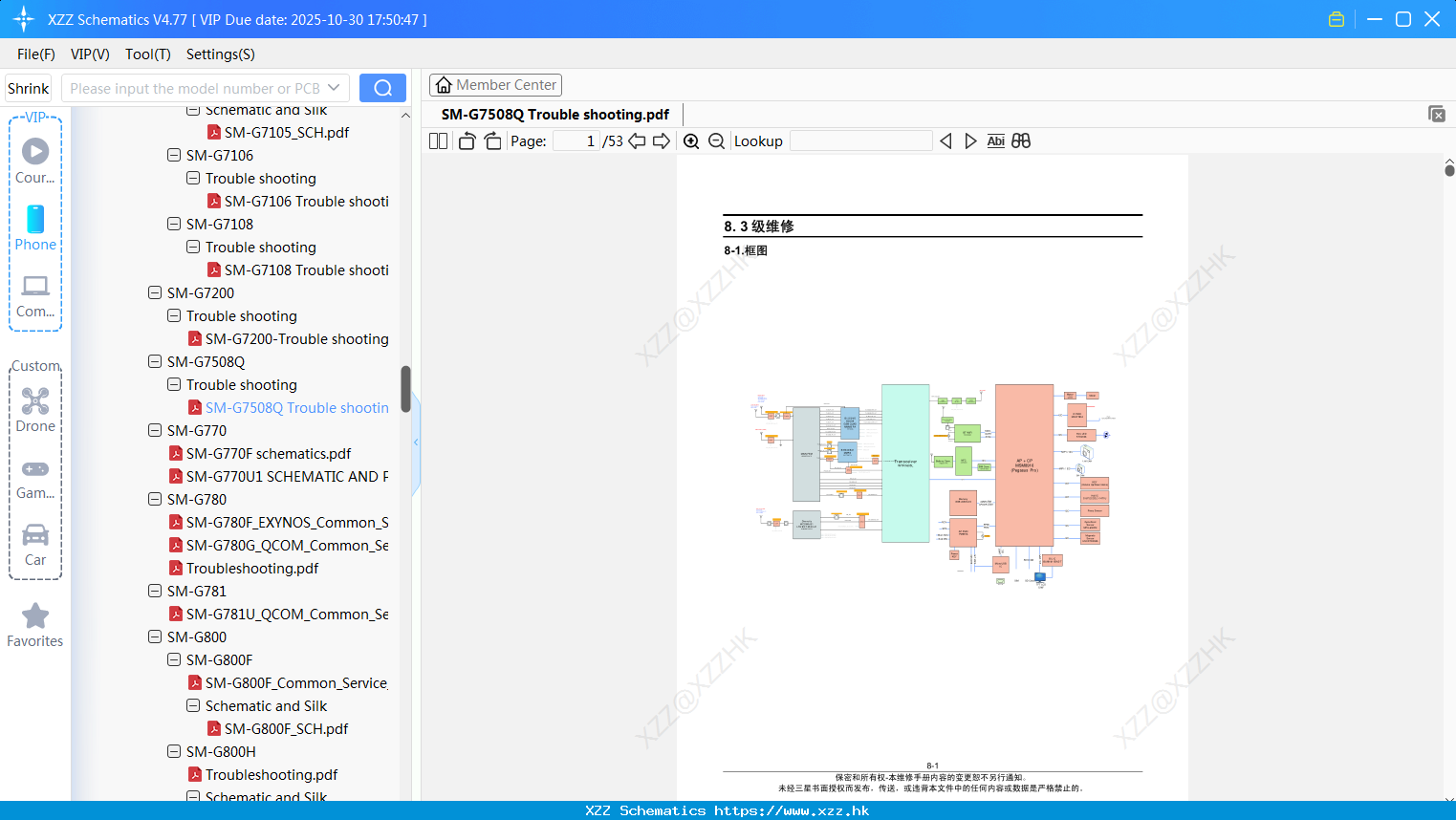
Task: Open SM-G7200-Trouble shooting file
Action: (x=289, y=338)
